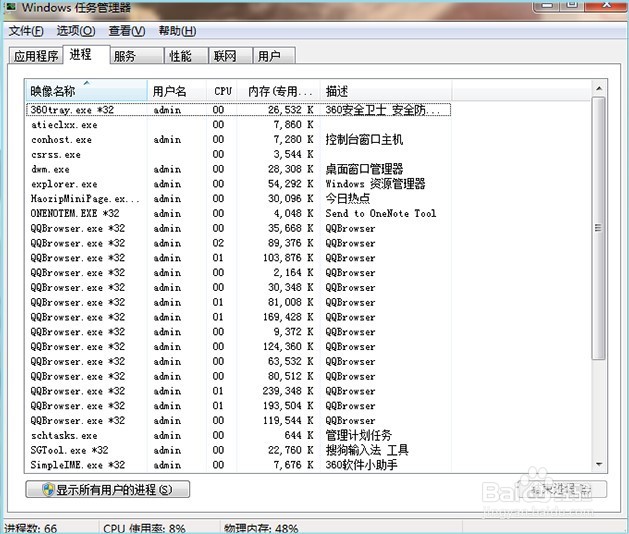Click the 显示所有用户的进程 button
The height and width of the screenshot is (534, 629).
tap(108, 489)
